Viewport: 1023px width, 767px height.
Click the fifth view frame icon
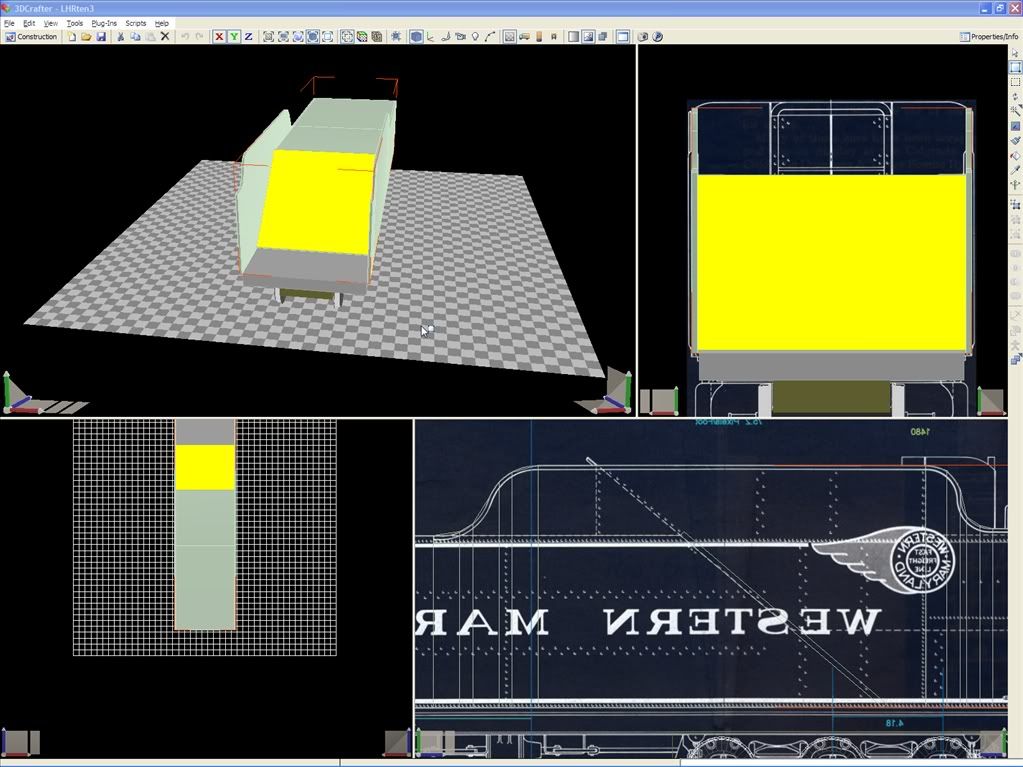[328, 37]
